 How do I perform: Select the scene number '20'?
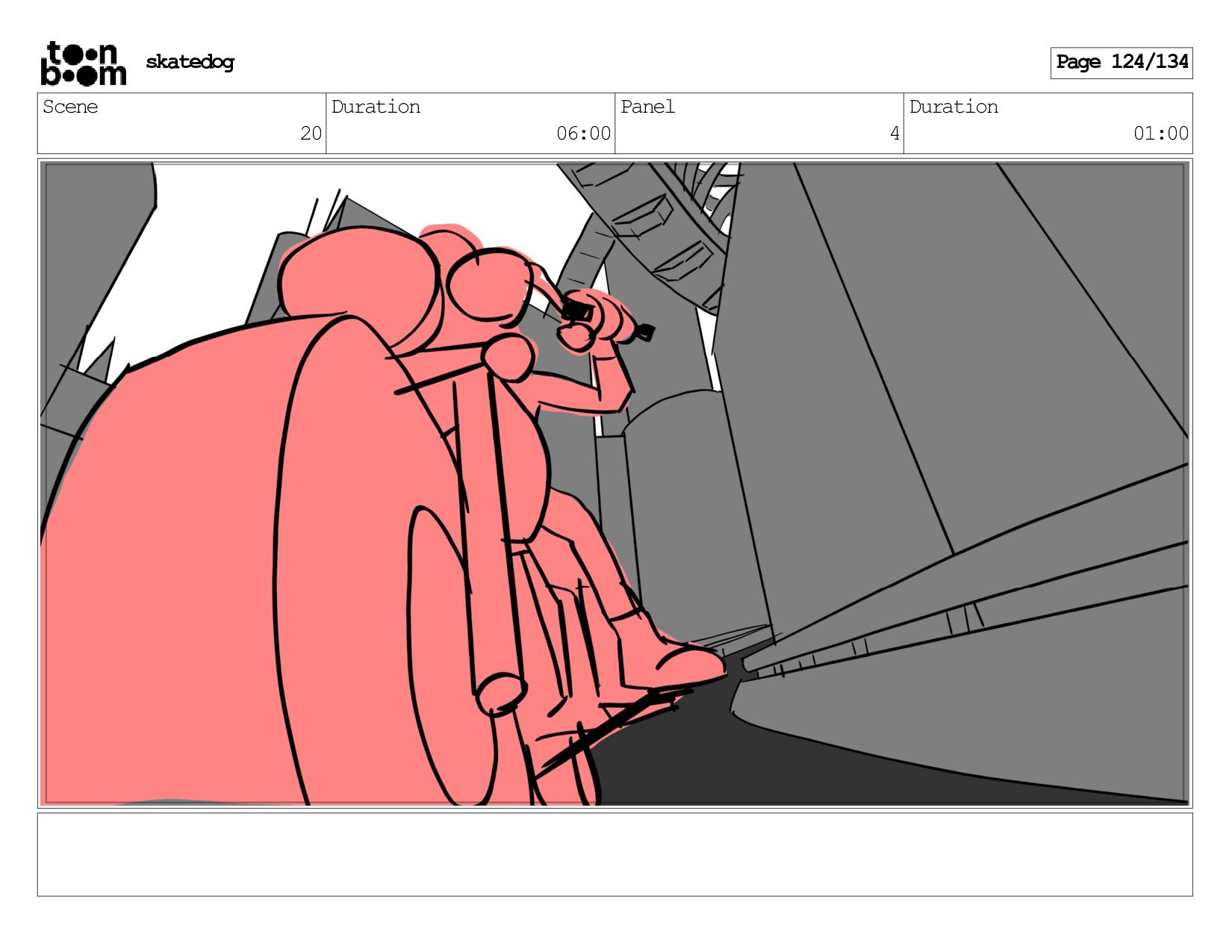click(311, 134)
